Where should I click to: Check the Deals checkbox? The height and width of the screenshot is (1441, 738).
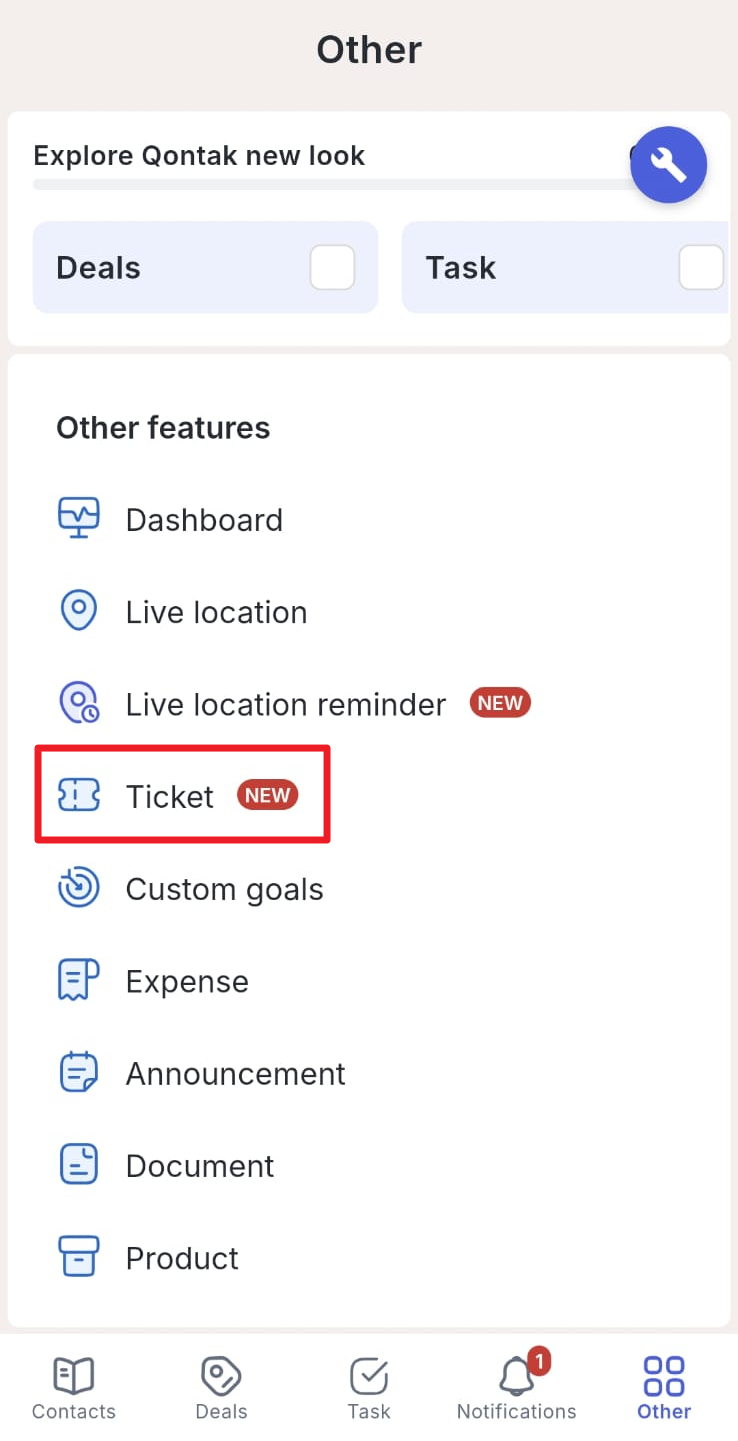tap(332, 268)
